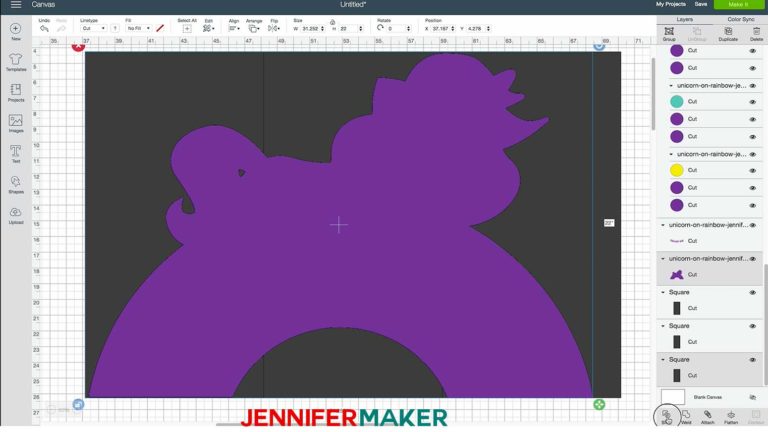Start a New project in sidebar
The height and width of the screenshot is (432, 768).
16,31
